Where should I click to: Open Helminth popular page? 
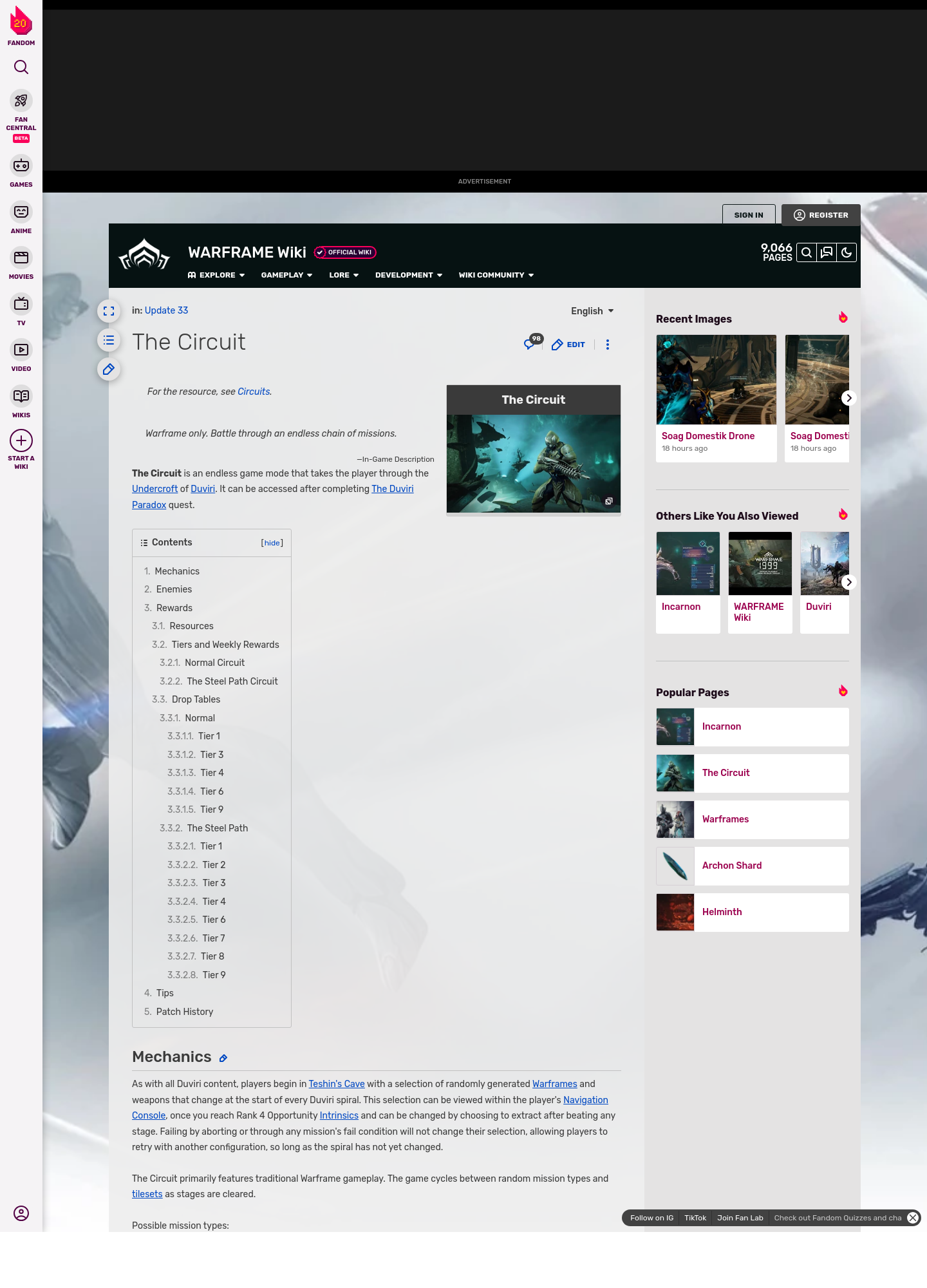pos(753,913)
